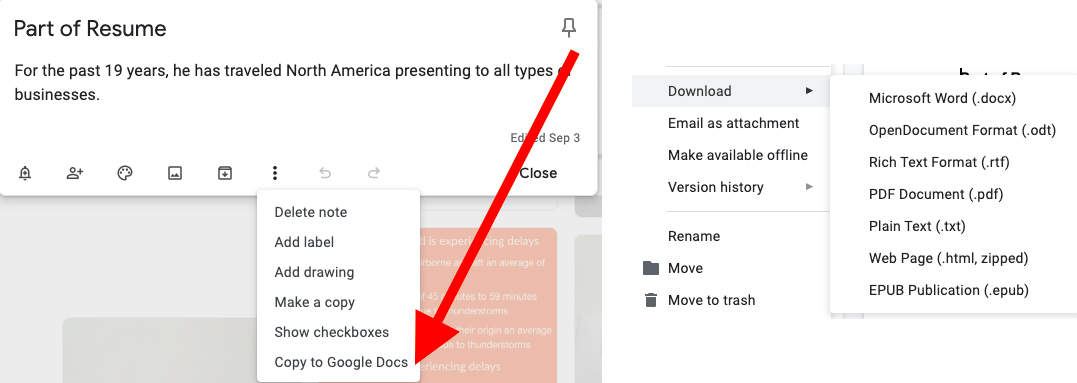
Task: Edit the Part of Resume title
Action: pyautogui.click(x=90, y=28)
